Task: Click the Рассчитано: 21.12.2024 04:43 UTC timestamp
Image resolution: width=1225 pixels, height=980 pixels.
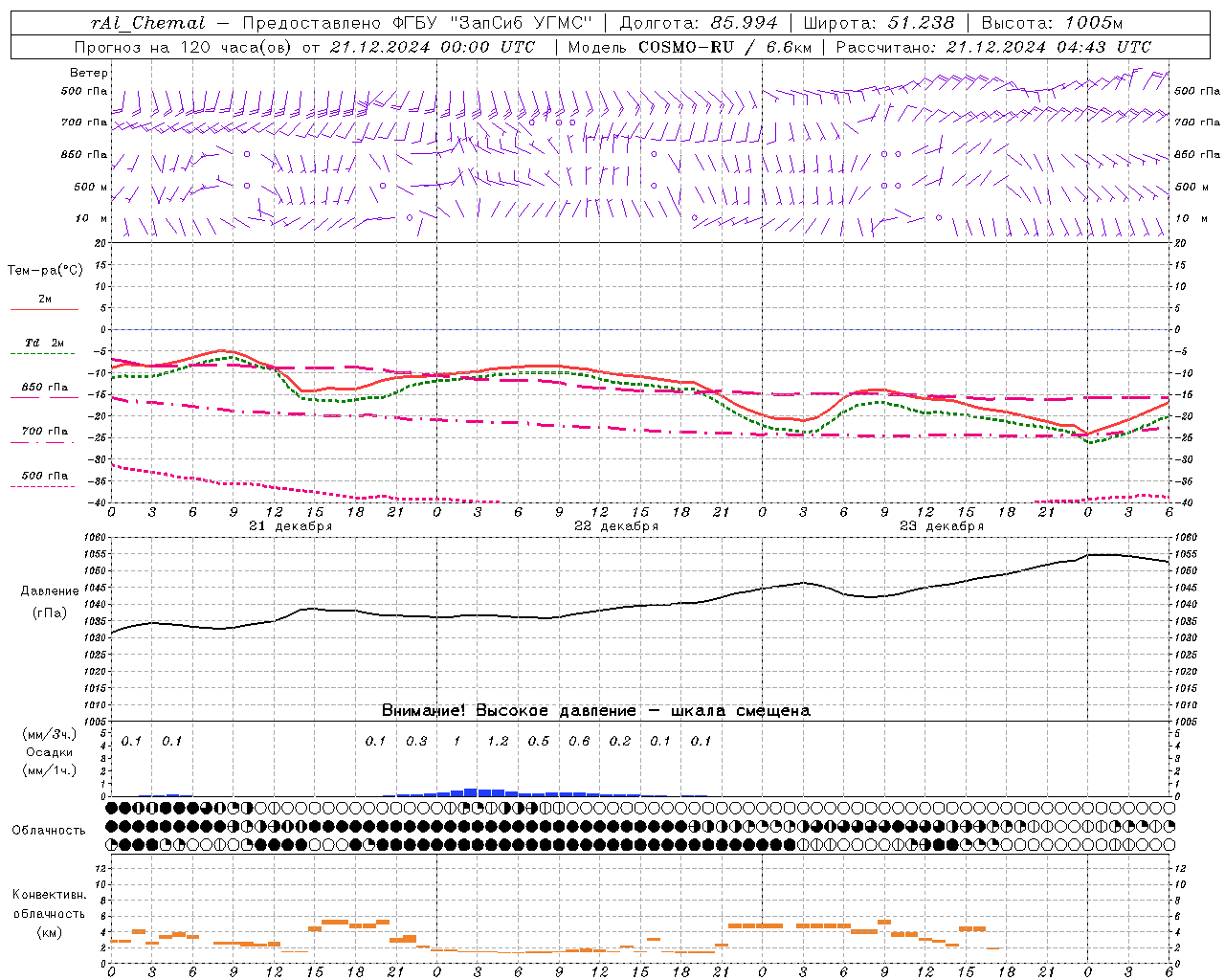Action: (x=993, y=47)
